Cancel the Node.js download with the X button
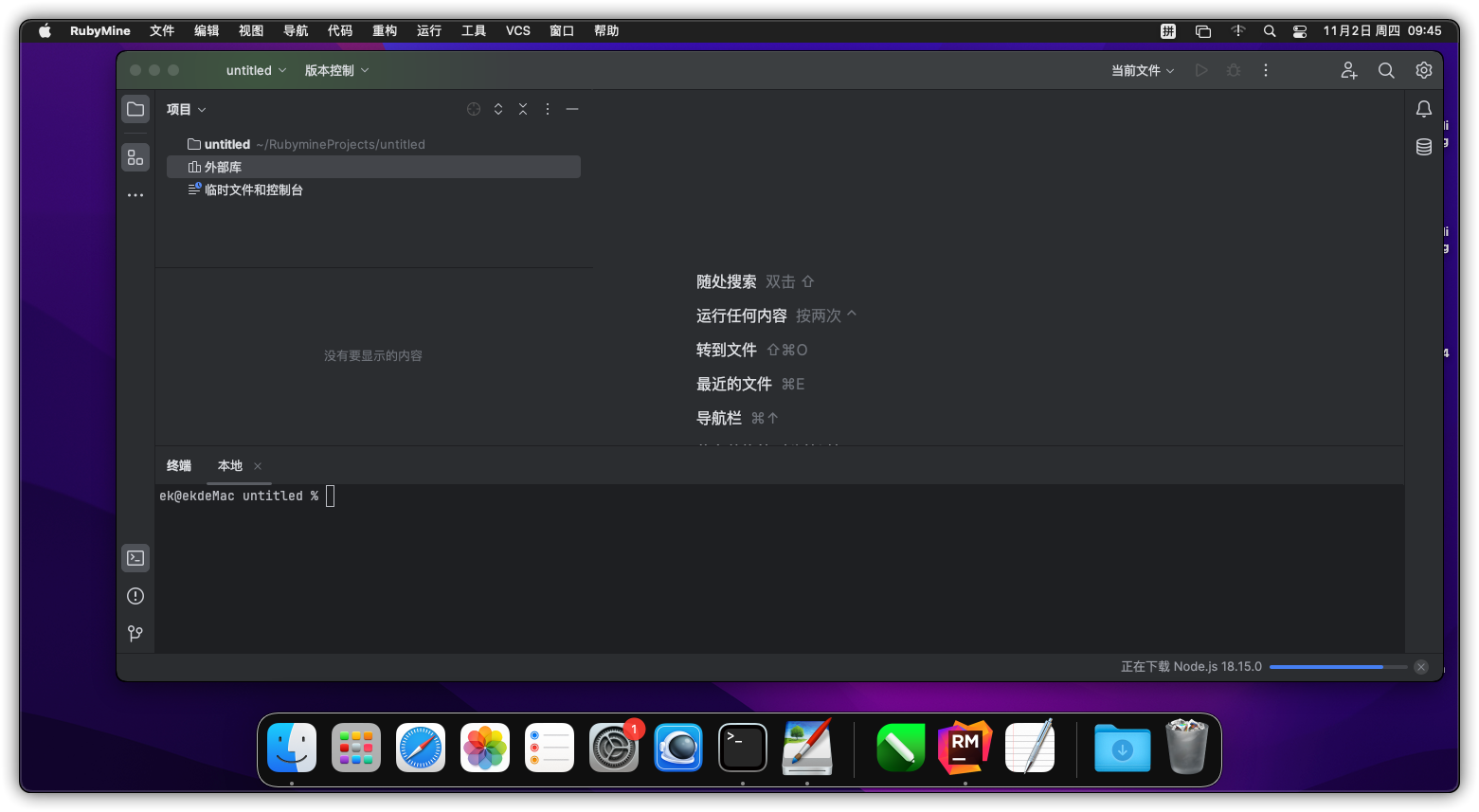 tap(1421, 667)
